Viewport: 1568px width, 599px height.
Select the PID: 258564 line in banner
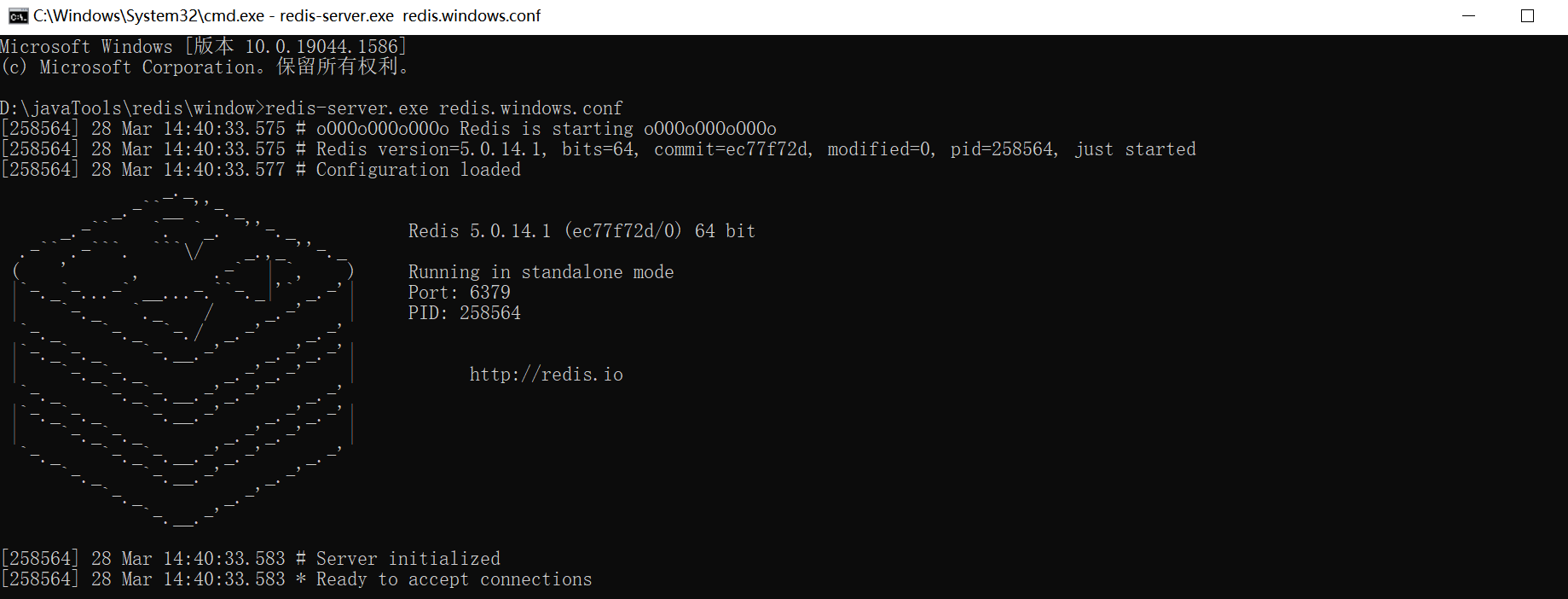click(464, 313)
